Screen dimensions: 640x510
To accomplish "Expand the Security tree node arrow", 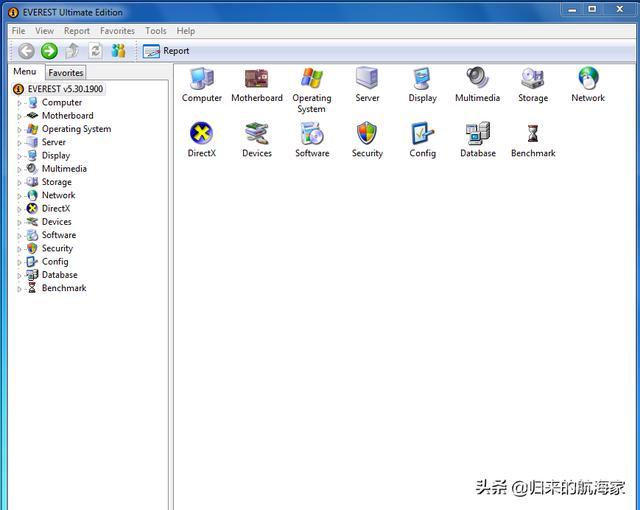I will [19, 249].
